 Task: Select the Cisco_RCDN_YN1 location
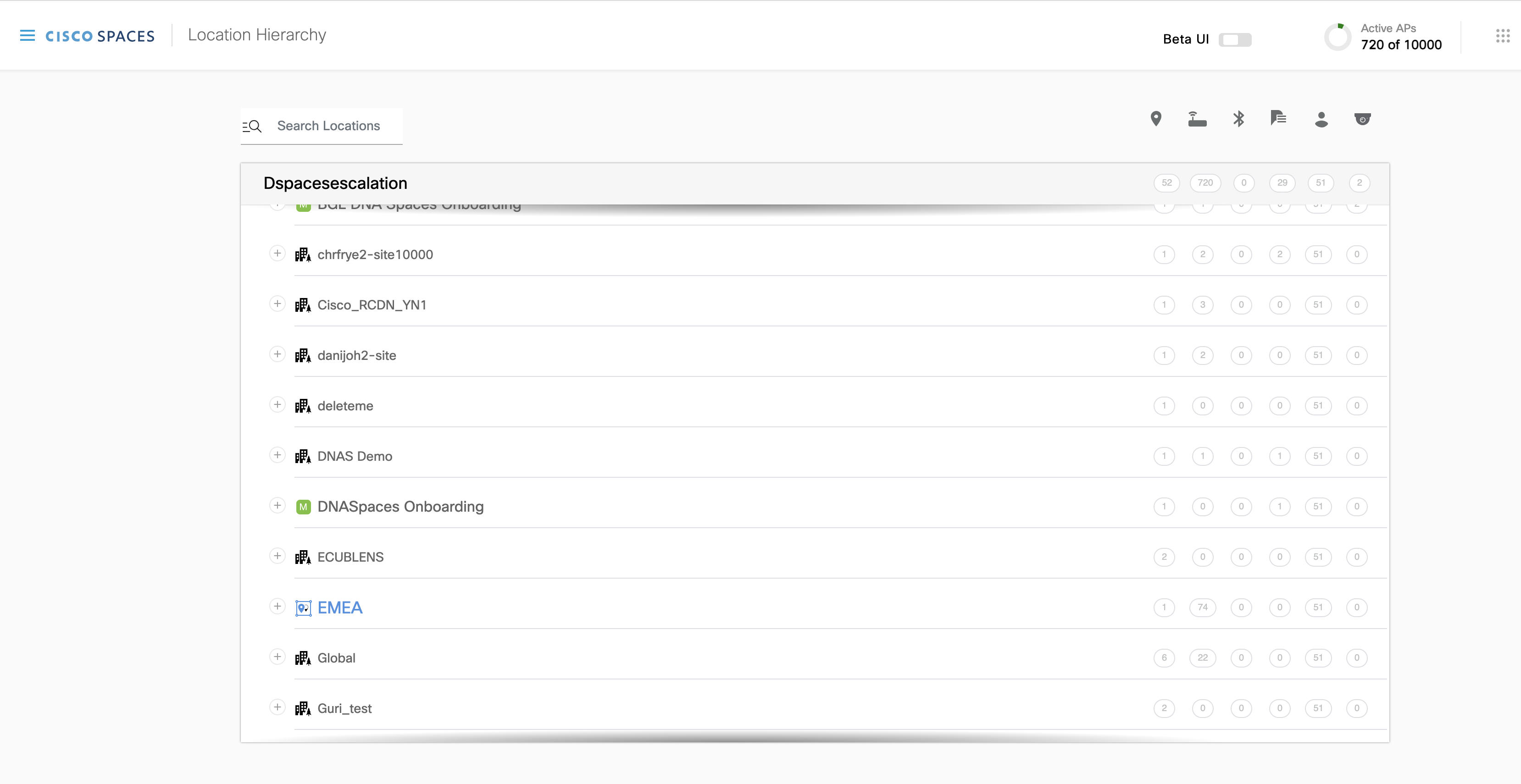tap(372, 304)
